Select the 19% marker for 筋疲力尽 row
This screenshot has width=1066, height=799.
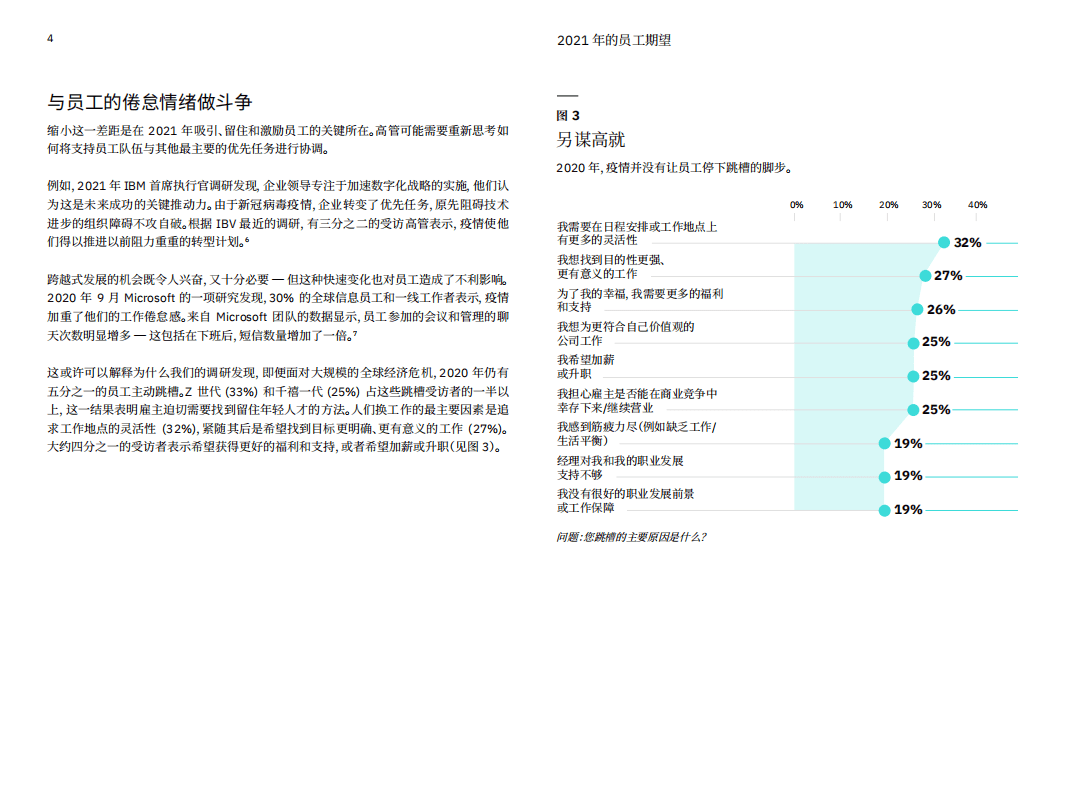tap(883, 443)
